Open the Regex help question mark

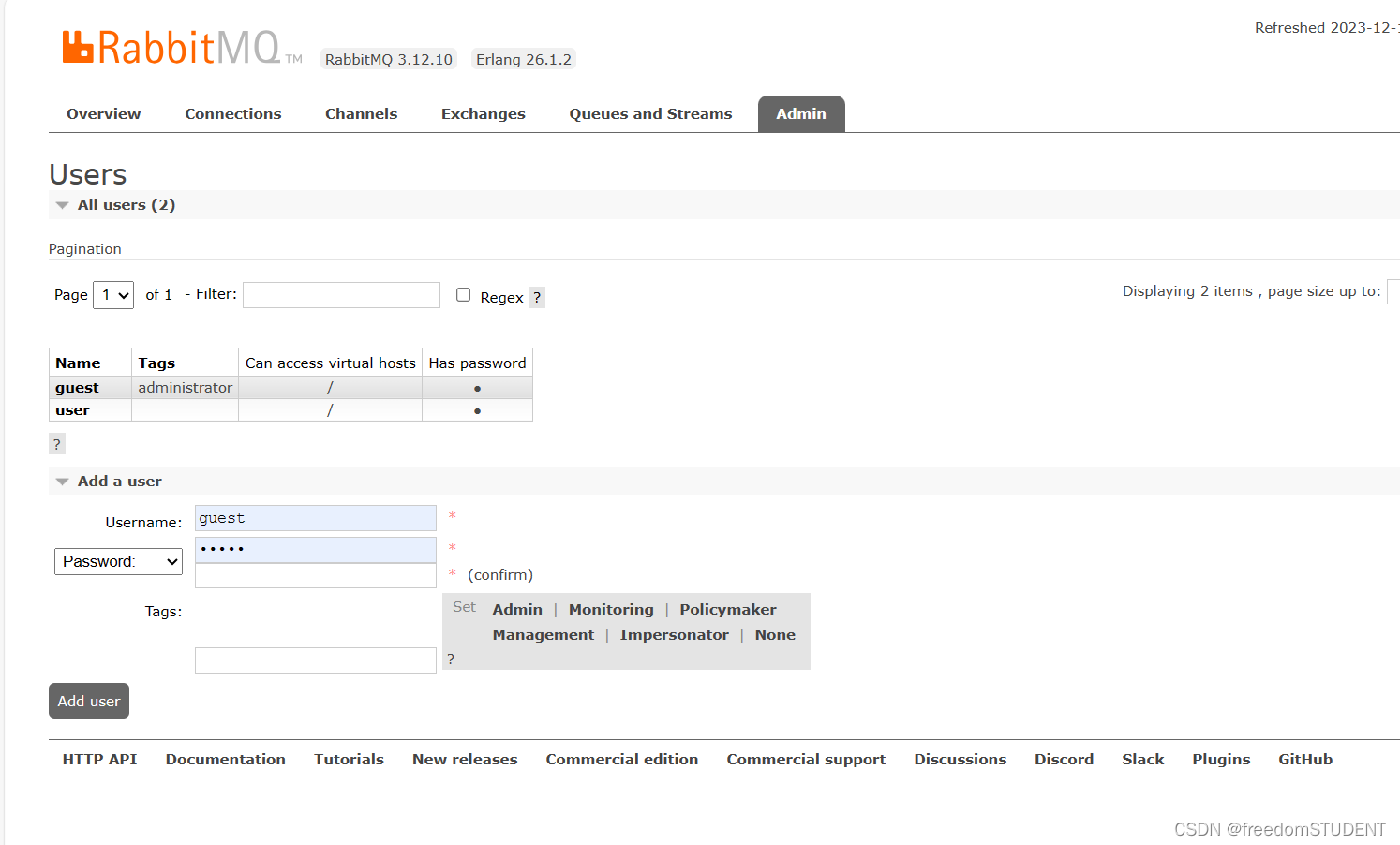[536, 297]
